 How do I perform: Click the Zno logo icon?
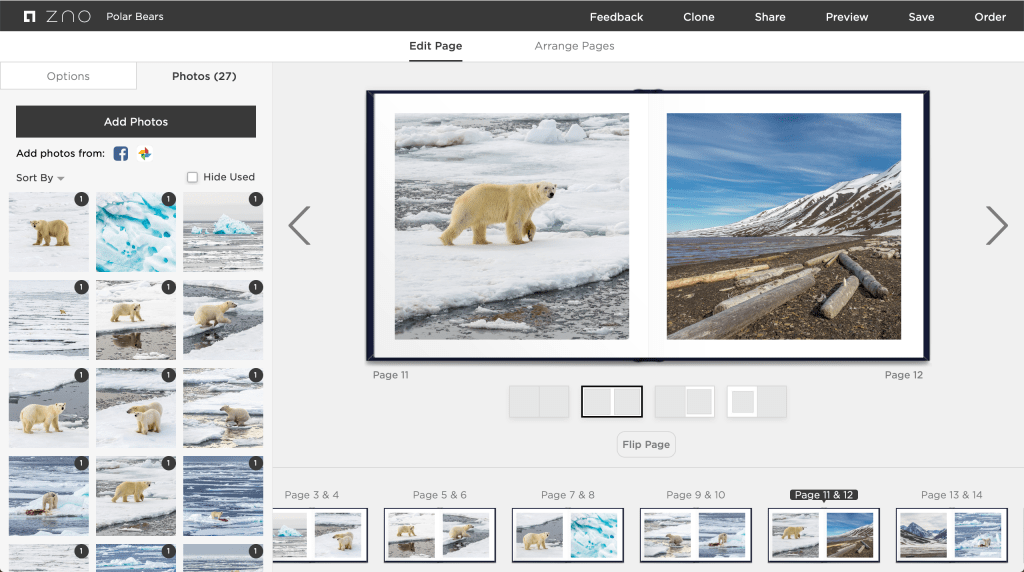tap(30, 17)
